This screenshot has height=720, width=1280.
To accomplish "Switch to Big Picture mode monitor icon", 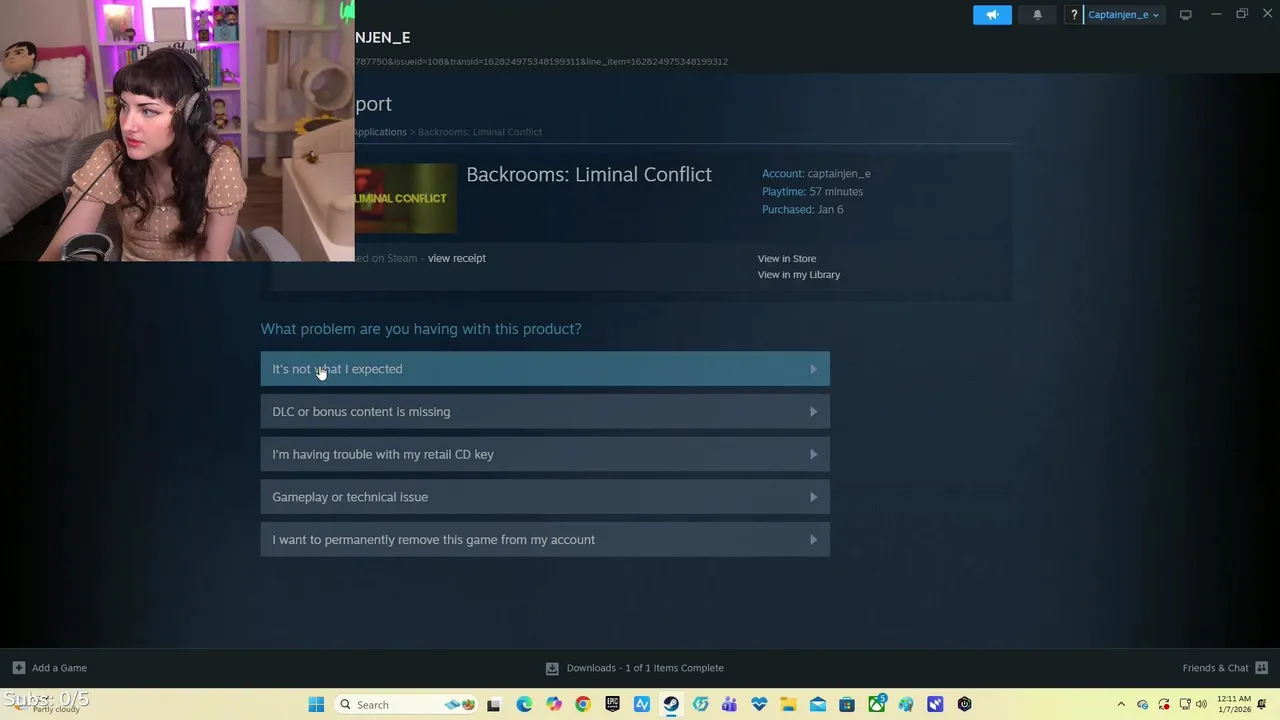I will (x=1185, y=15).
